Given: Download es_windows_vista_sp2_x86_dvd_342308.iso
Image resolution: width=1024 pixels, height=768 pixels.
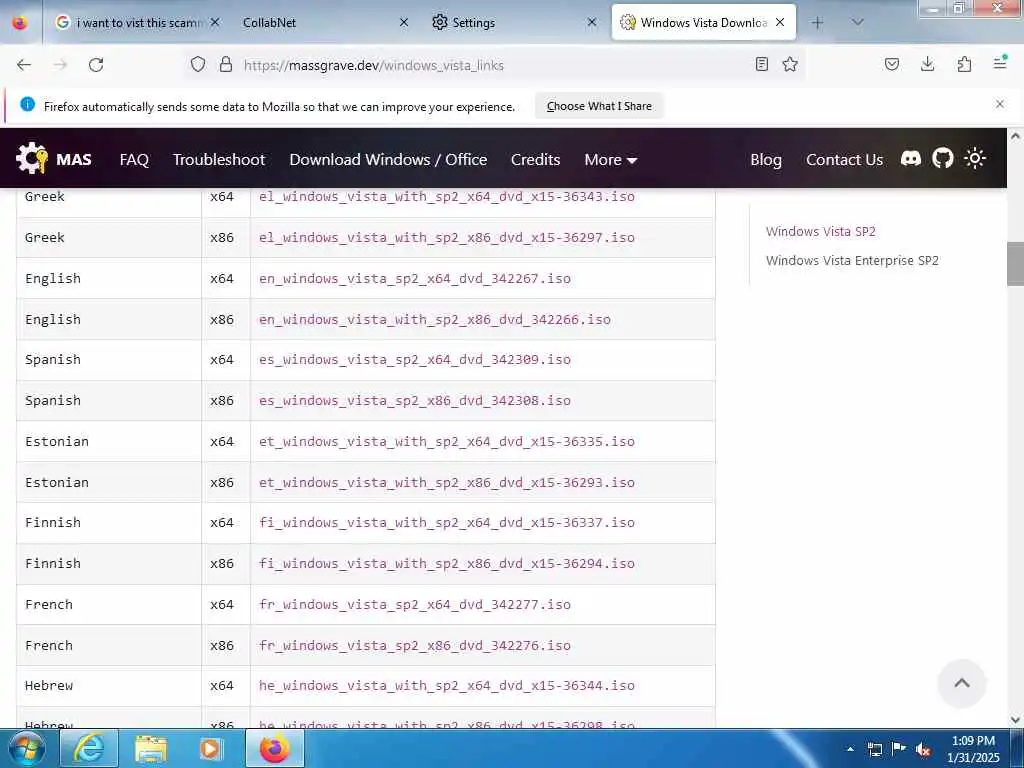Looking at the screenshot, I should pos(415,400).
